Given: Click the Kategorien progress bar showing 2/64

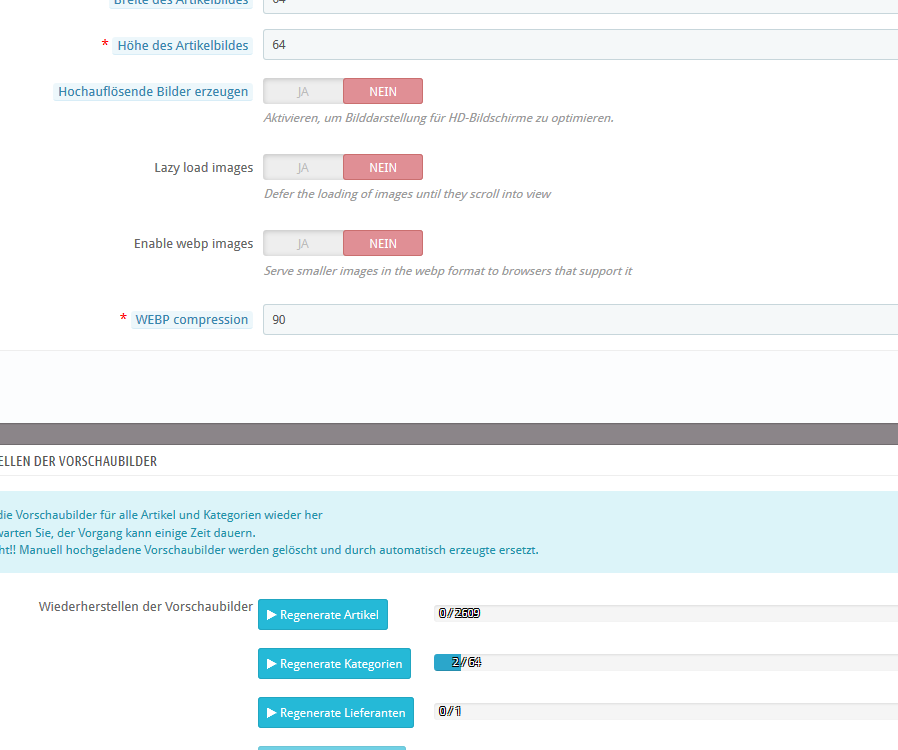Looking at the screenshot, I should [x=665, y=662].
